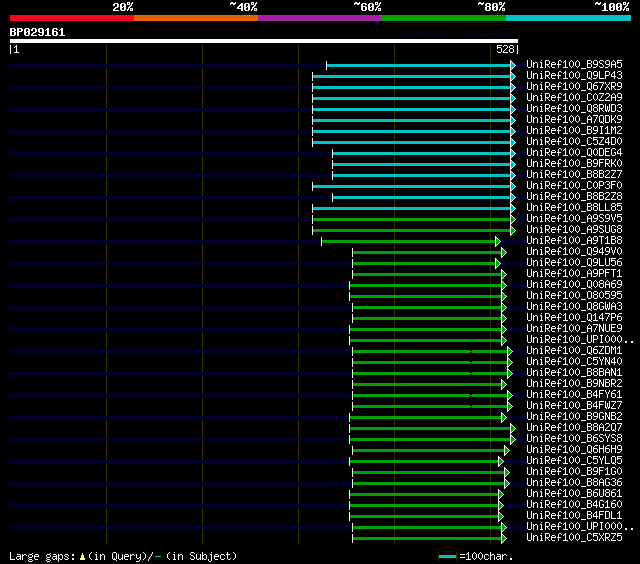This screenshot has height=564, width=640.
Task: Select the UniRef100_B6SYS8 label
Action: [x=574, y=439]
